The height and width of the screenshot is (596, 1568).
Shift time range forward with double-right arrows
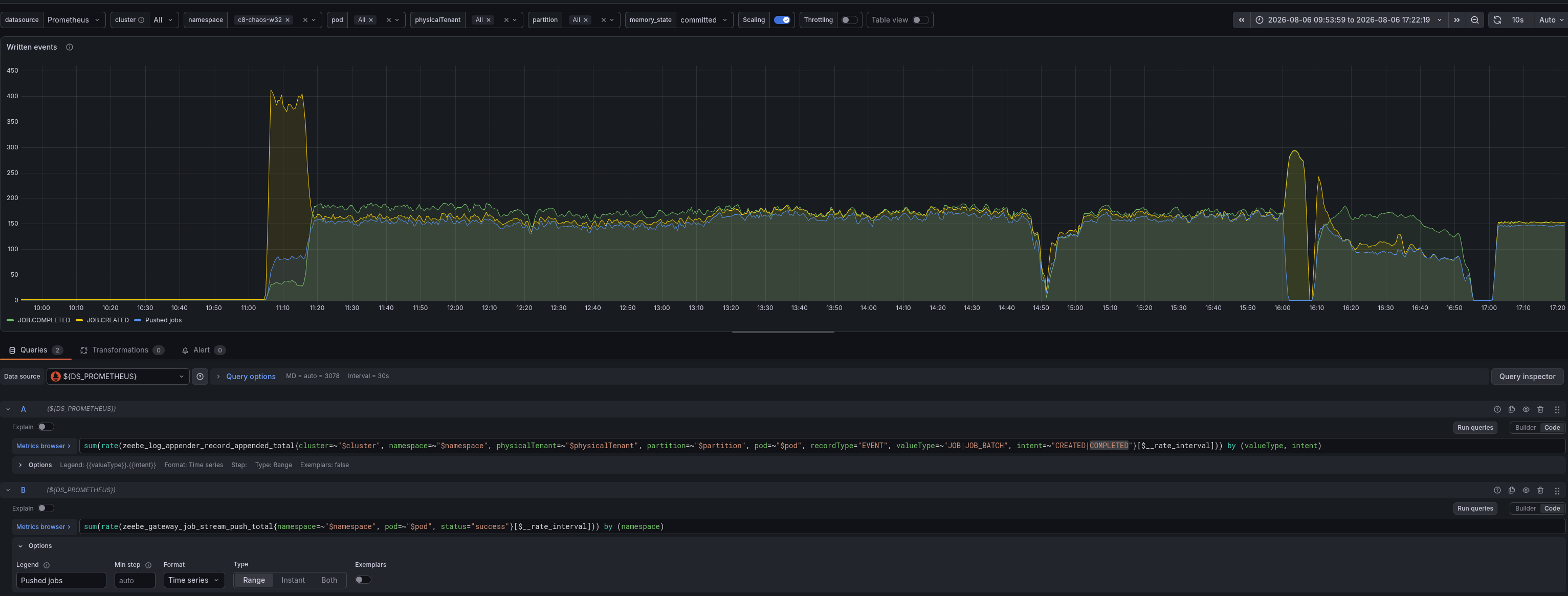coord(1456,20)
